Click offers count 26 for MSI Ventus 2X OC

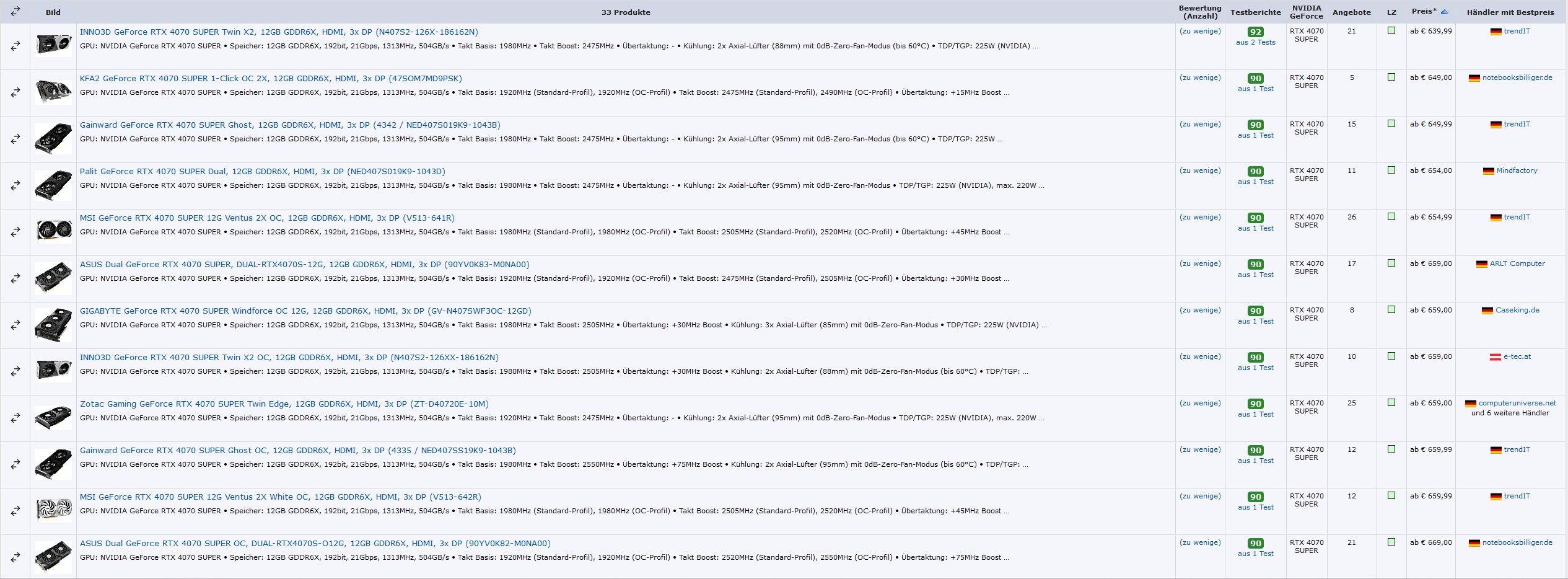click(x=1352, y=217)
